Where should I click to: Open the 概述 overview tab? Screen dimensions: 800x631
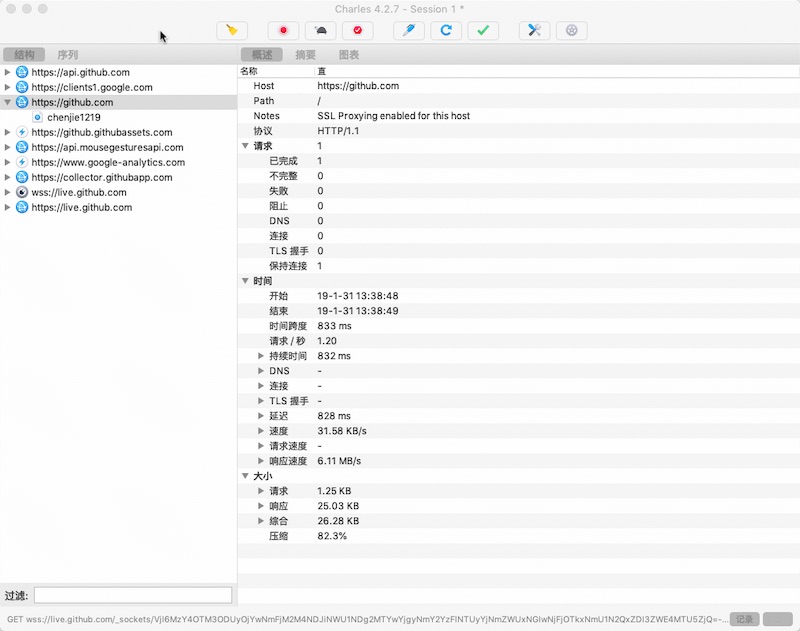262,55
